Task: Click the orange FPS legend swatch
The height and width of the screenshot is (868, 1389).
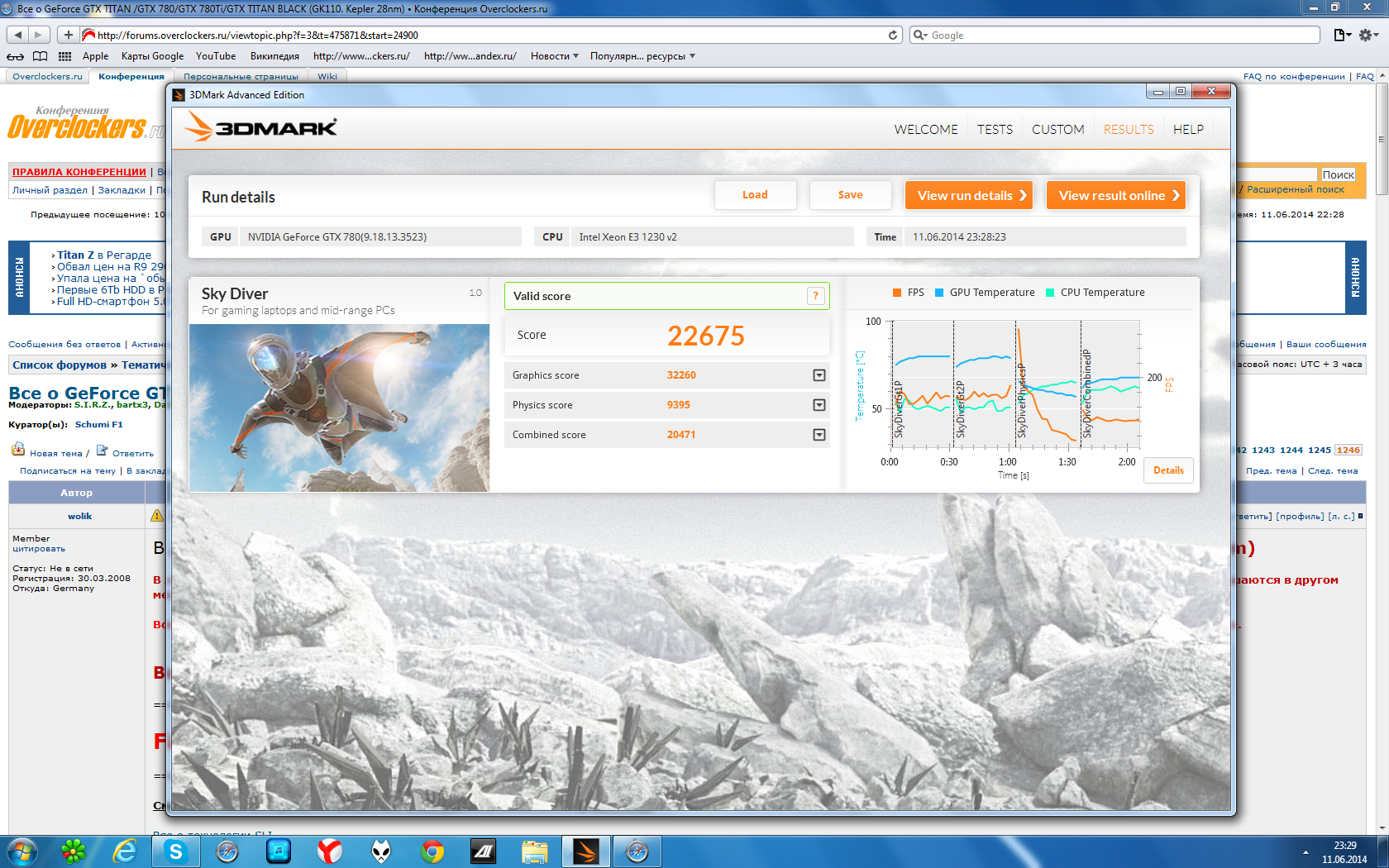Action: pos(897,293)
